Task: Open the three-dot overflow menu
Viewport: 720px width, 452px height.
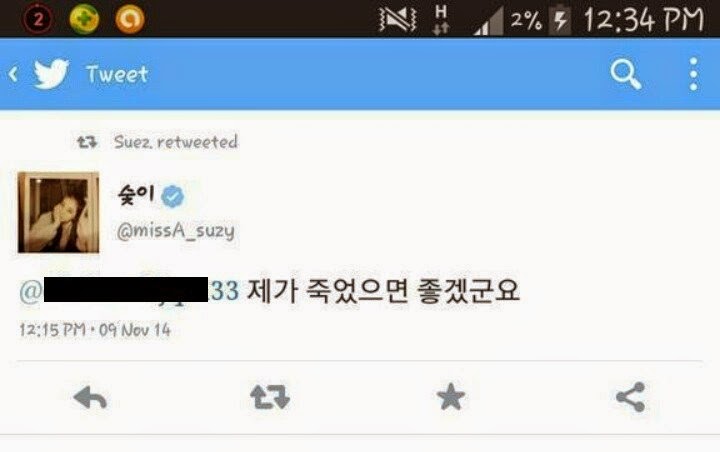Action: [694, 74]
